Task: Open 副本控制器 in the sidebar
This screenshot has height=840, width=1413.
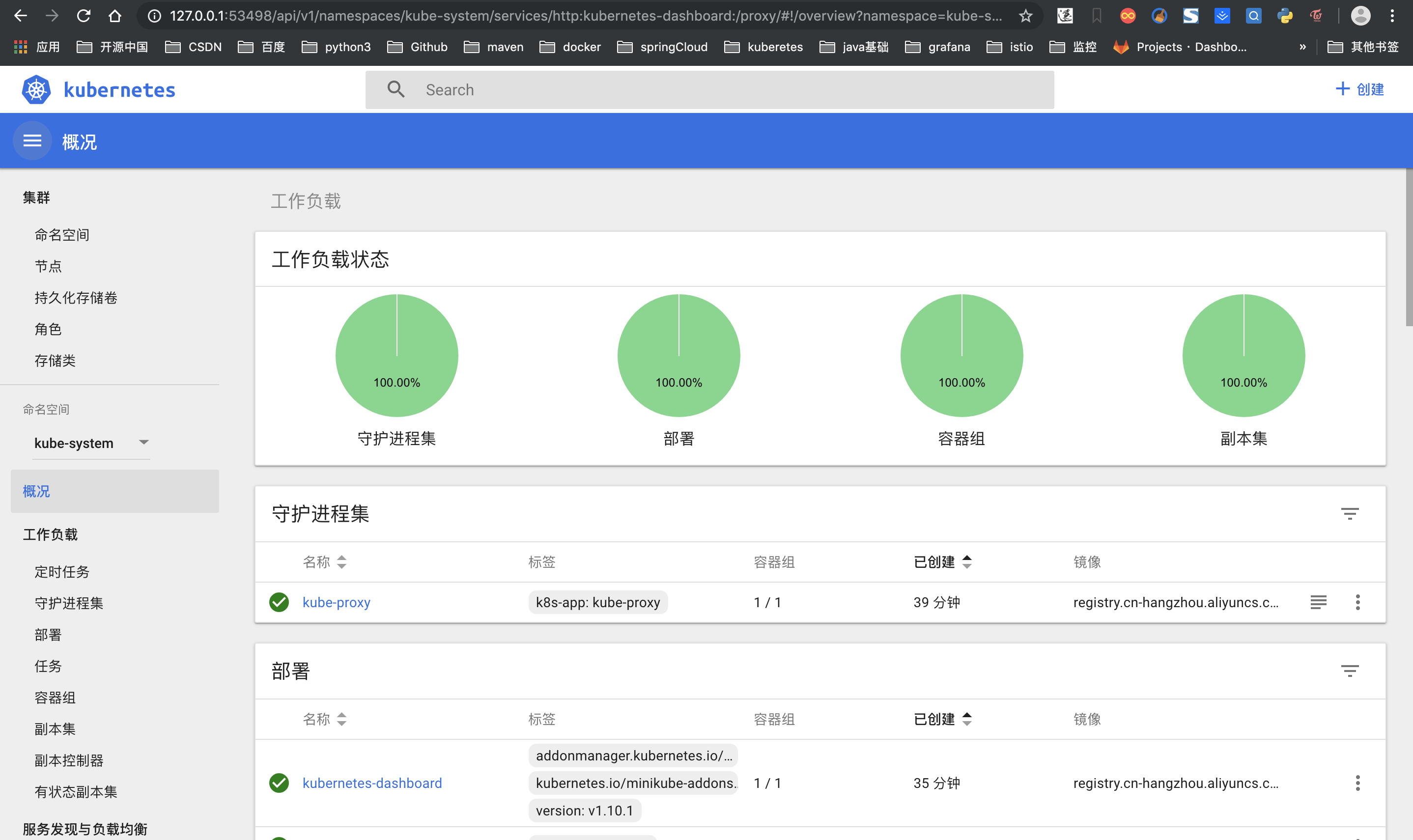Action: point(69,761)
